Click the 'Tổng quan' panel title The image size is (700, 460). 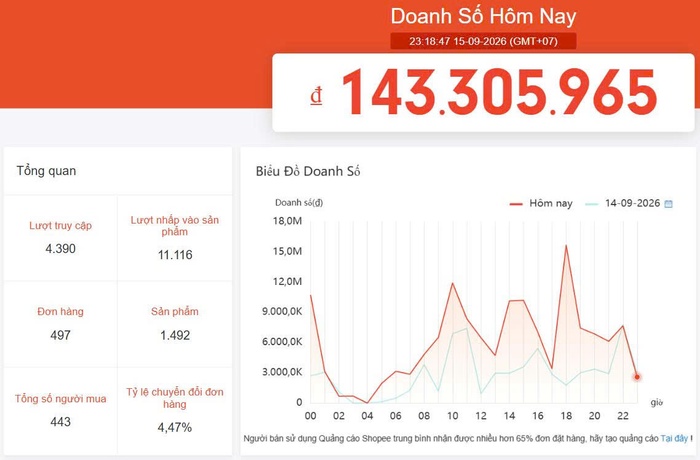pyautogui.click(x=46, y=171)
